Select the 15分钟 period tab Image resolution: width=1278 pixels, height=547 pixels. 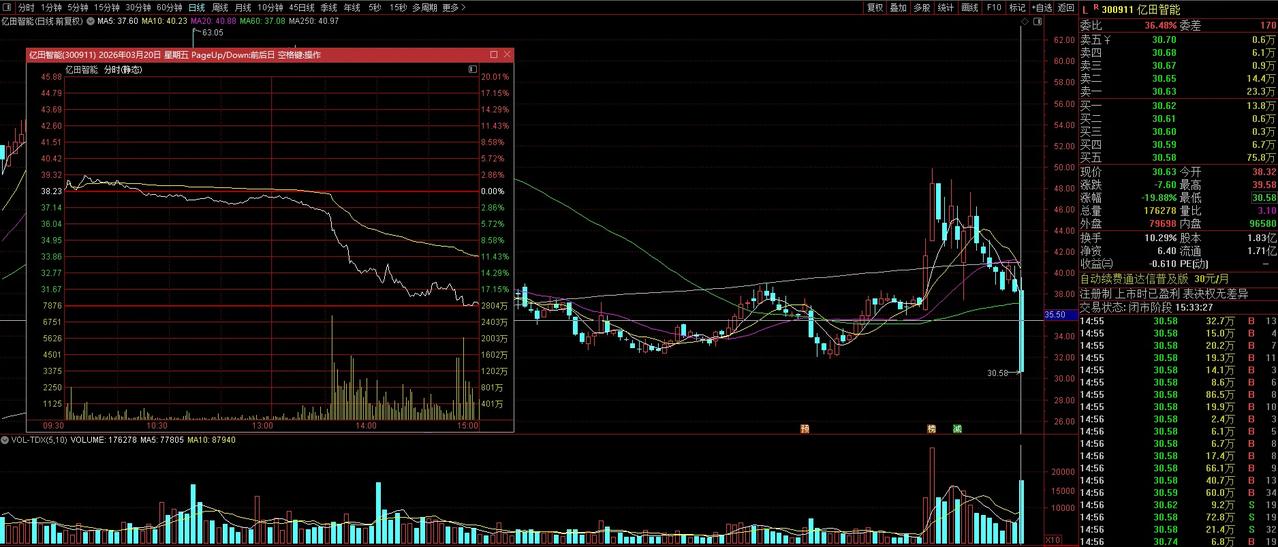[x=106, y=7]
